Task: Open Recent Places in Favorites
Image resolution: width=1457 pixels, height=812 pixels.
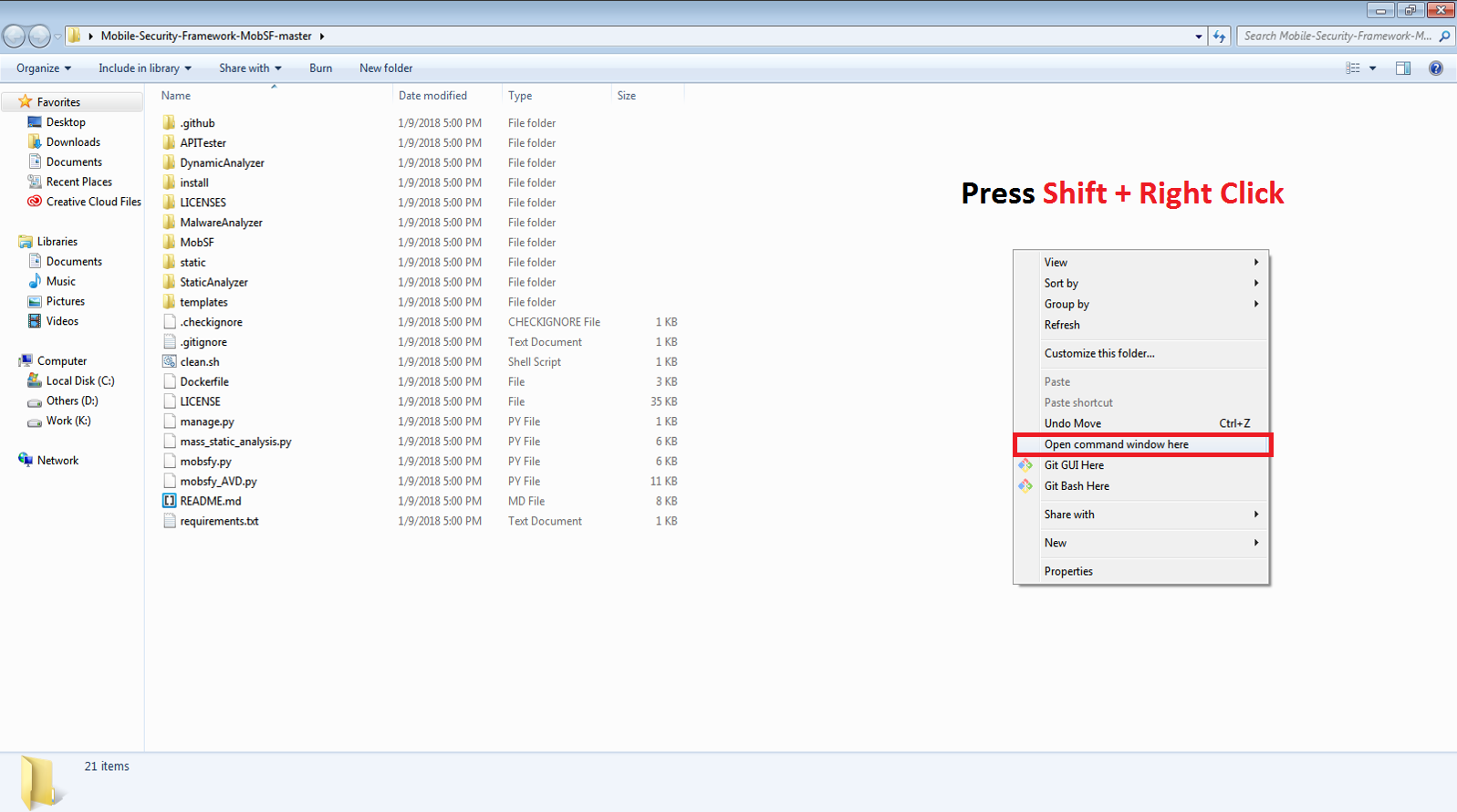Action: click(79, 182)
